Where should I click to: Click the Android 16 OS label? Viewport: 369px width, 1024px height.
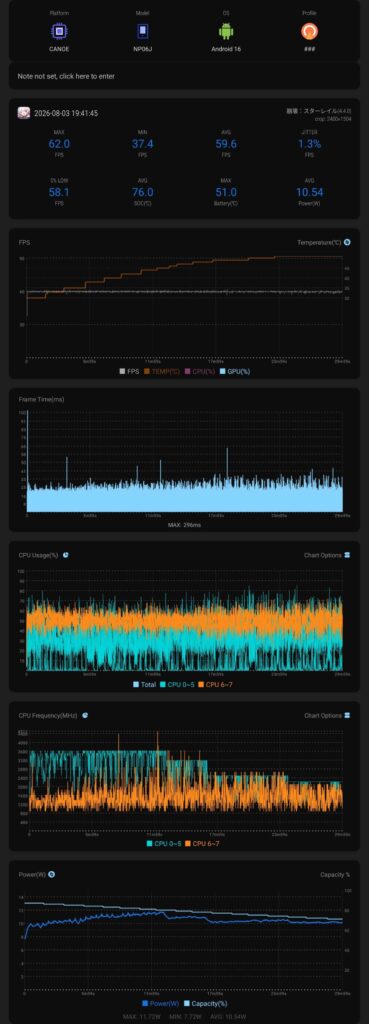pyautogui.click(x=226, y=49)
